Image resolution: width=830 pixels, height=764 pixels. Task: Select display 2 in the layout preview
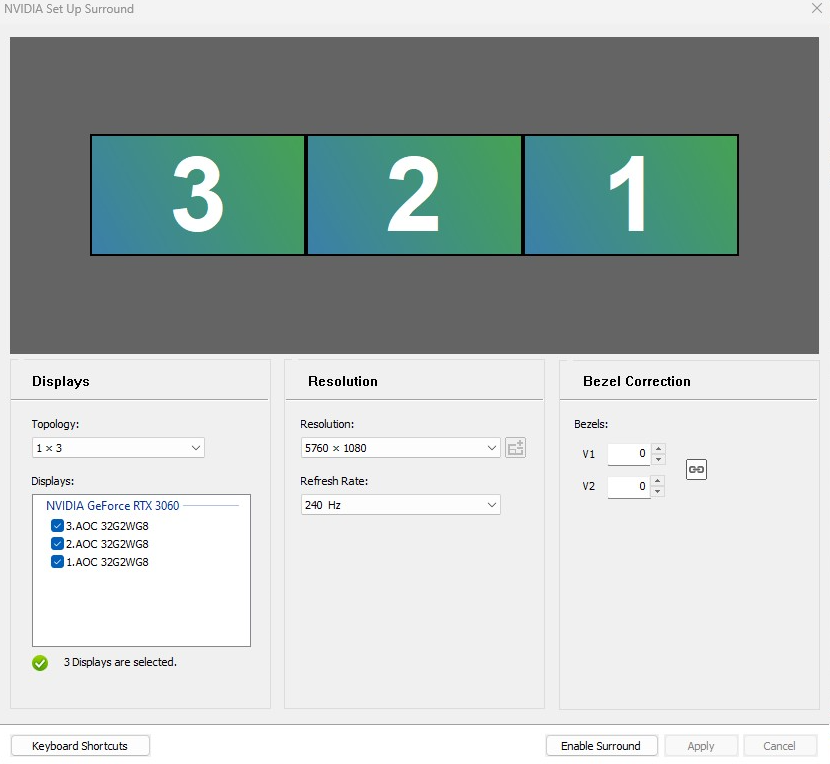414,195
